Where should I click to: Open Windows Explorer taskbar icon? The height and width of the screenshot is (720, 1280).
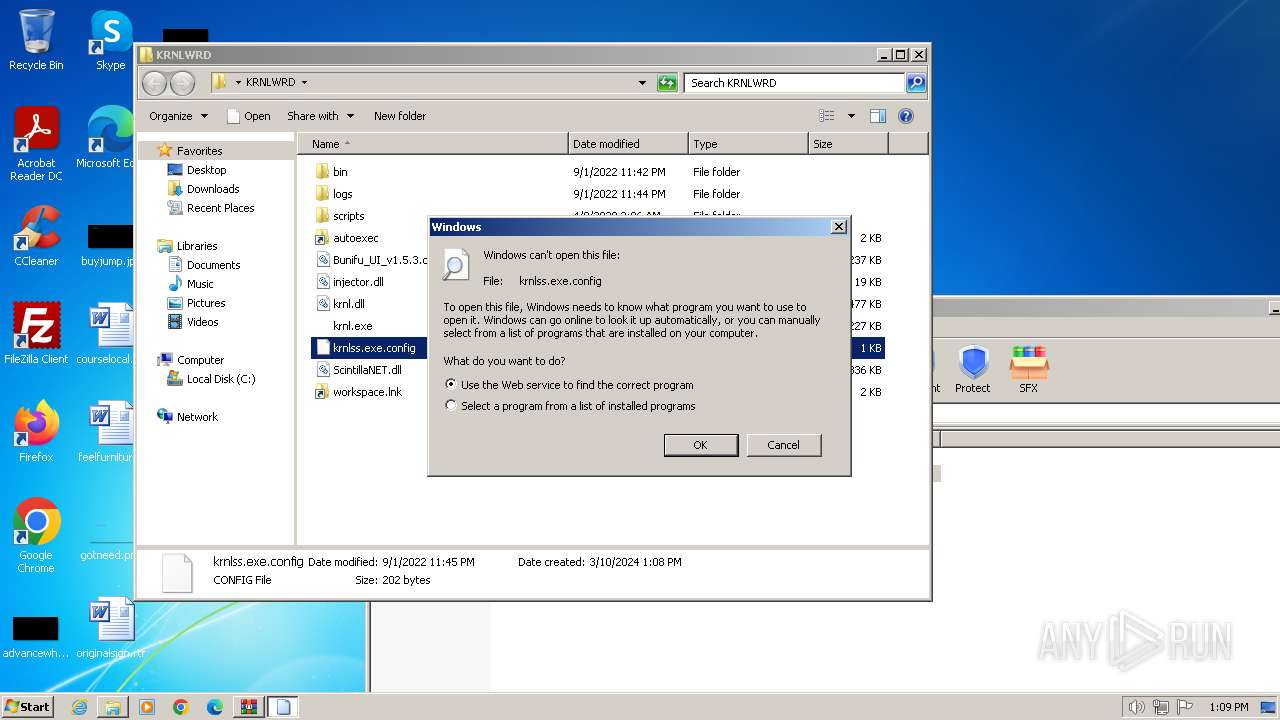(113, 707)
